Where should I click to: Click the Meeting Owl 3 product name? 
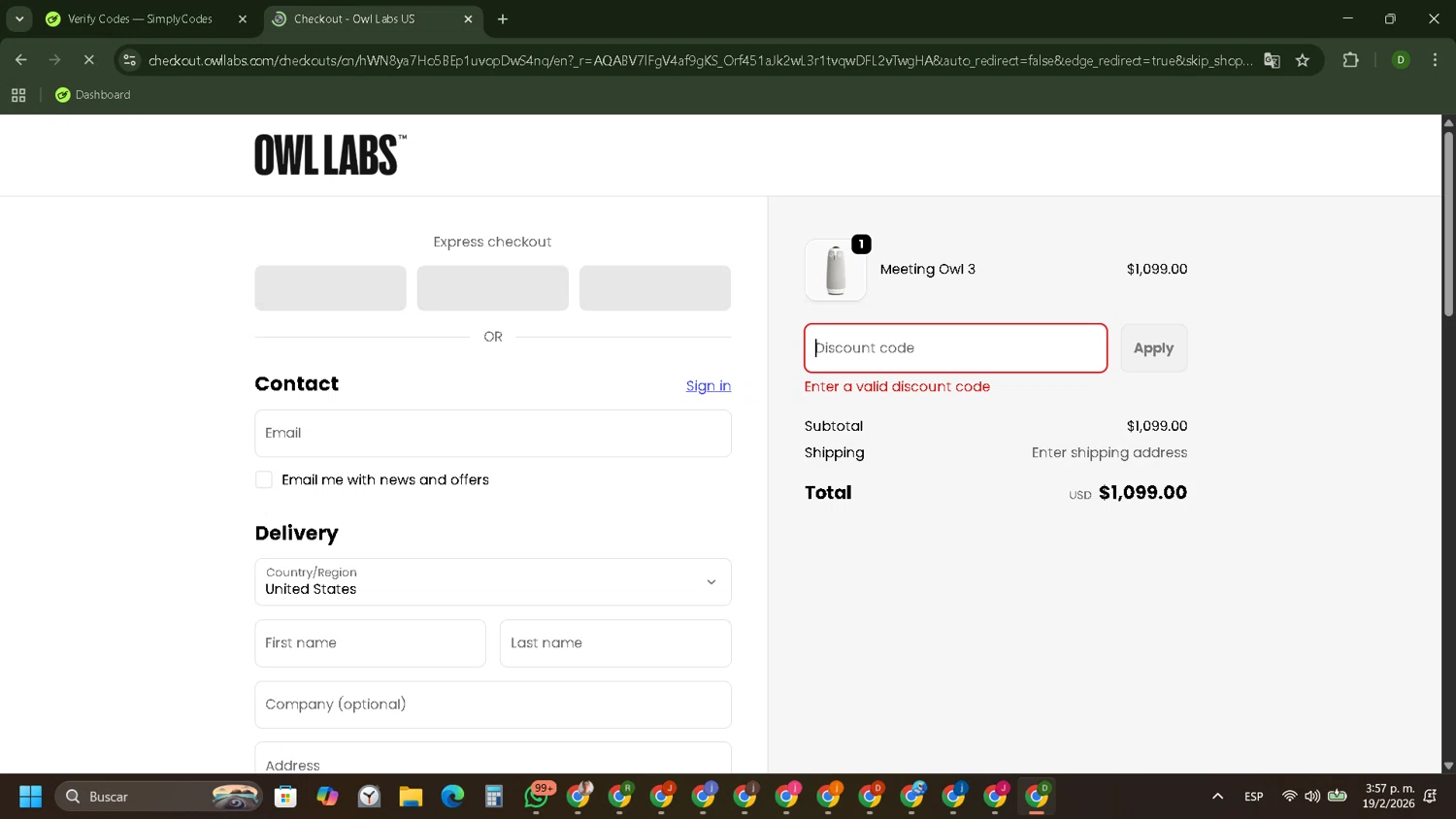pyautogui.click(x=928, y=270)
